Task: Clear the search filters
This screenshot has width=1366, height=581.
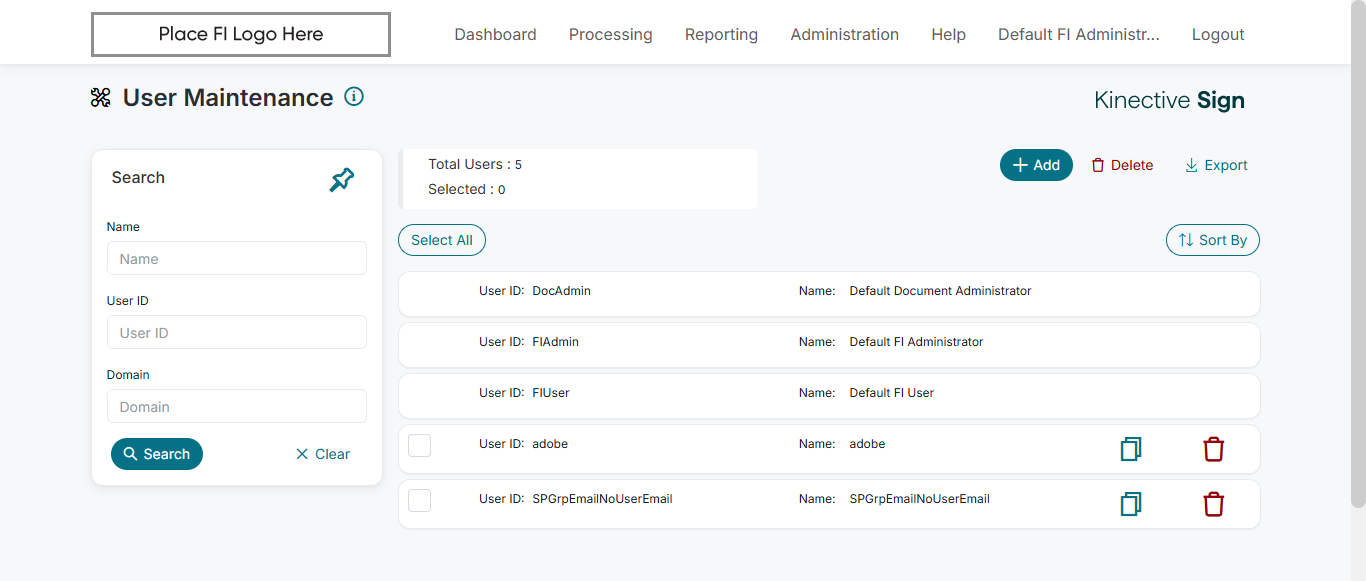Action: coord(322,454)
